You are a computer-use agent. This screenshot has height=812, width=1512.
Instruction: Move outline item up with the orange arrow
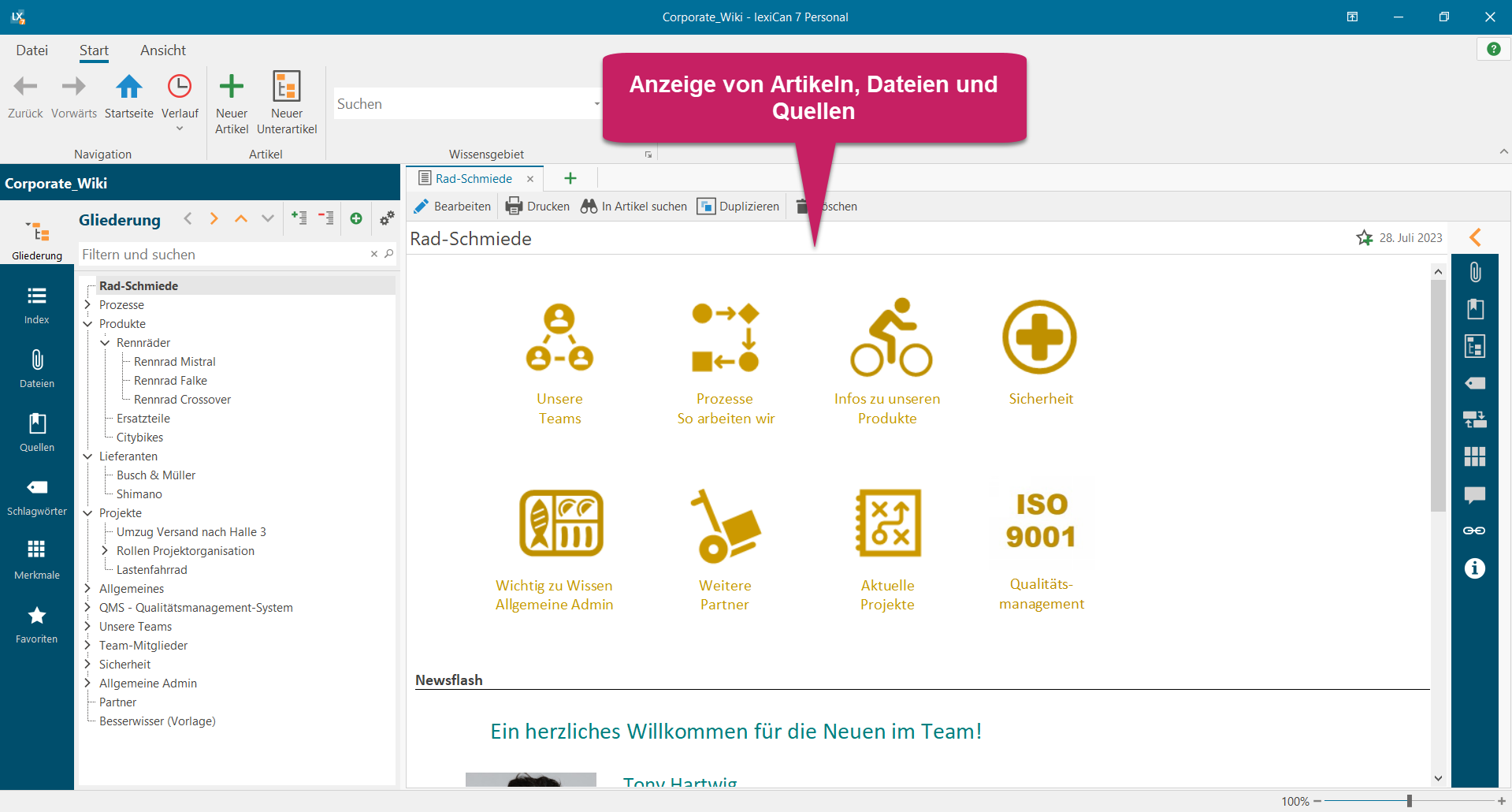click(x=241, y=218)
